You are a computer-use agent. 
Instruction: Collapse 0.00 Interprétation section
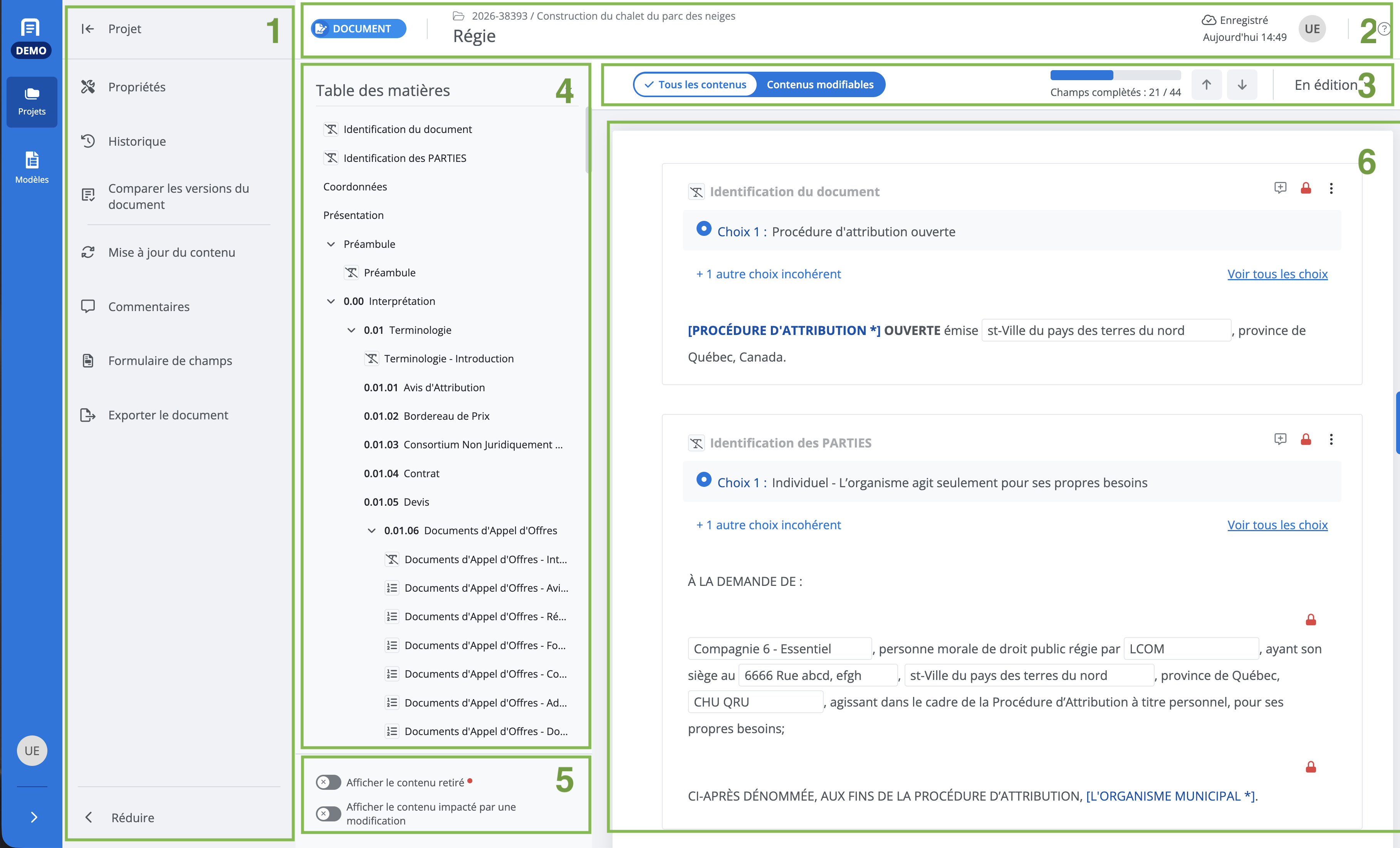tap(331, 301)
